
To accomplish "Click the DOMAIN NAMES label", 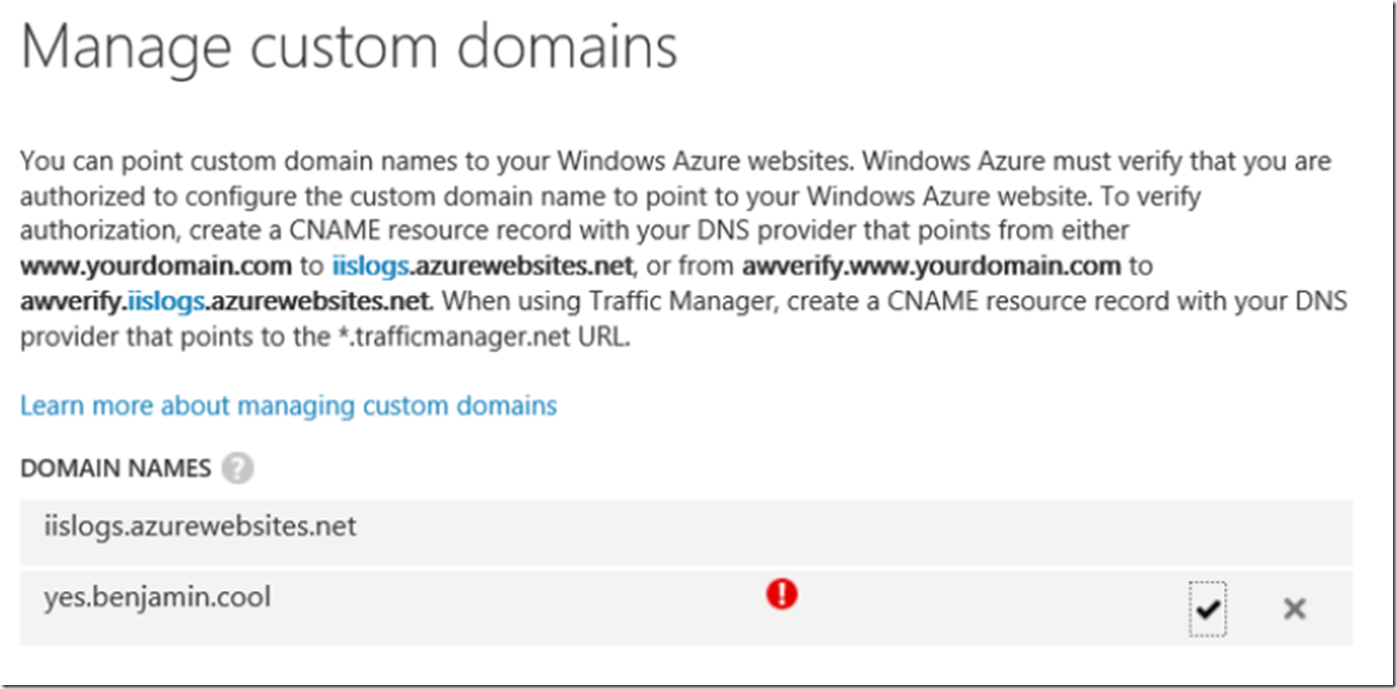I will click(x=116, y=469).
